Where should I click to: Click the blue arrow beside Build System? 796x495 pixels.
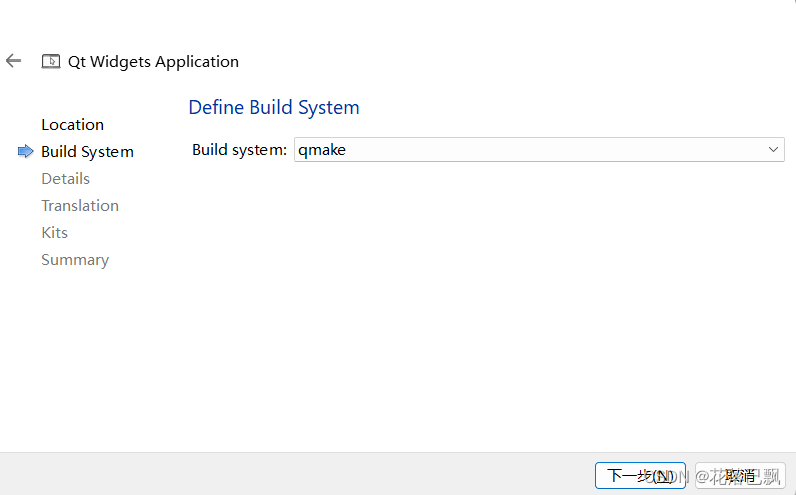click(x=25, y=151)
